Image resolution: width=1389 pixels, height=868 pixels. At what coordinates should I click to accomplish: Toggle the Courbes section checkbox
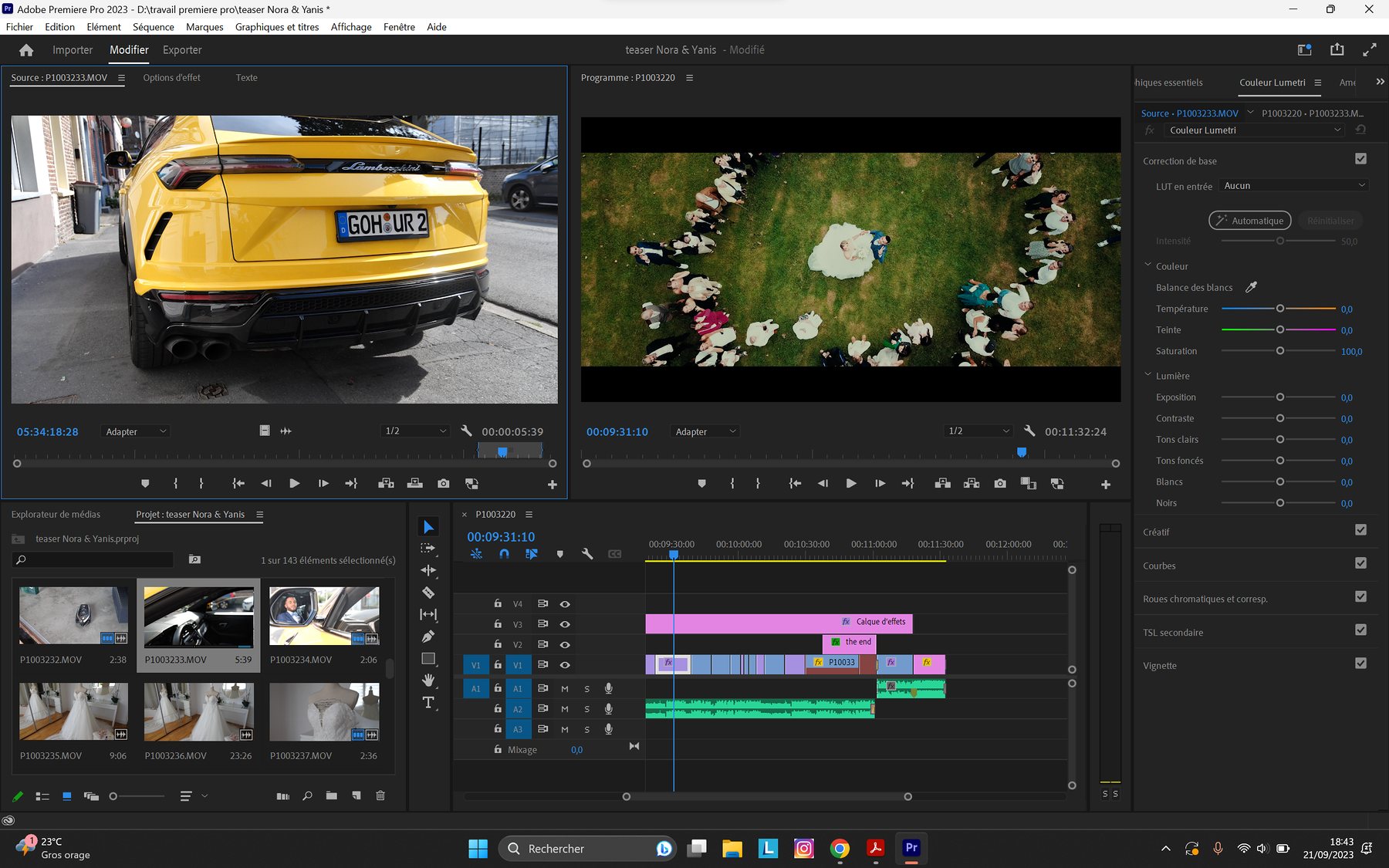(x=1360, y=563)
